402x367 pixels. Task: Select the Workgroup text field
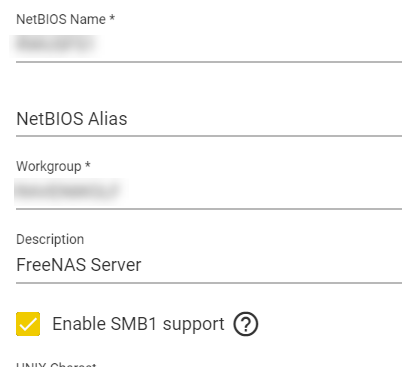[209, 191]
